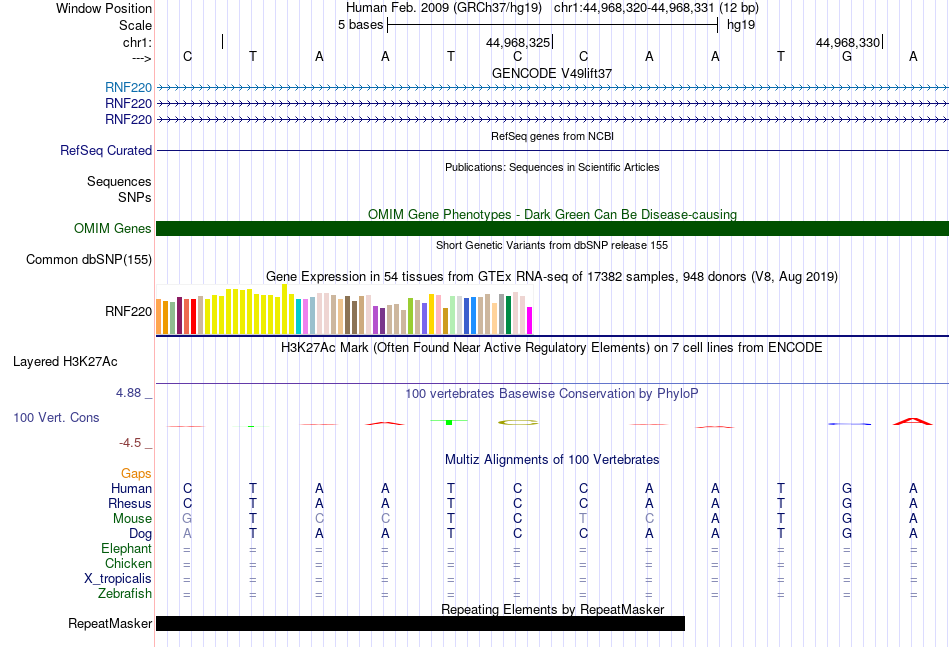Click the 100 vertebrates Basewise Conservation by PhyloP title
This screenshot has height=647, width=950.
coord(552,394)
